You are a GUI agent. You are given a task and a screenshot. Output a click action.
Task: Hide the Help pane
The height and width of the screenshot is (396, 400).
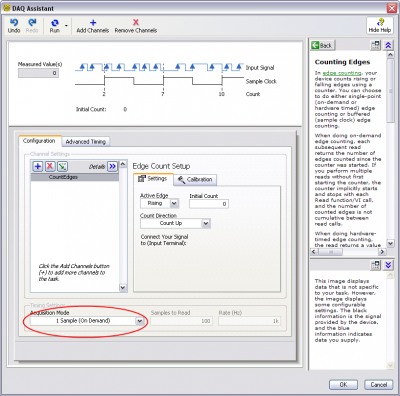point(380,26)
